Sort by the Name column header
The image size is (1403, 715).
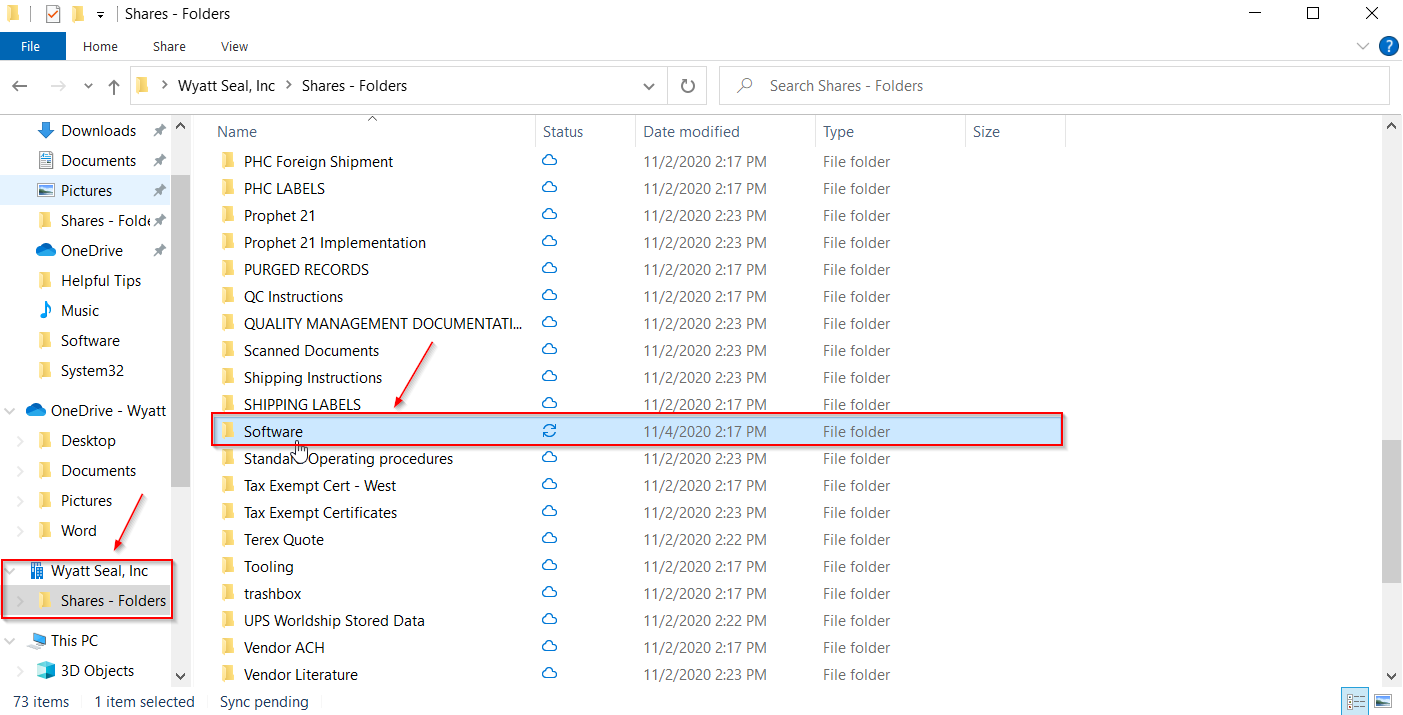click(237, 132)
